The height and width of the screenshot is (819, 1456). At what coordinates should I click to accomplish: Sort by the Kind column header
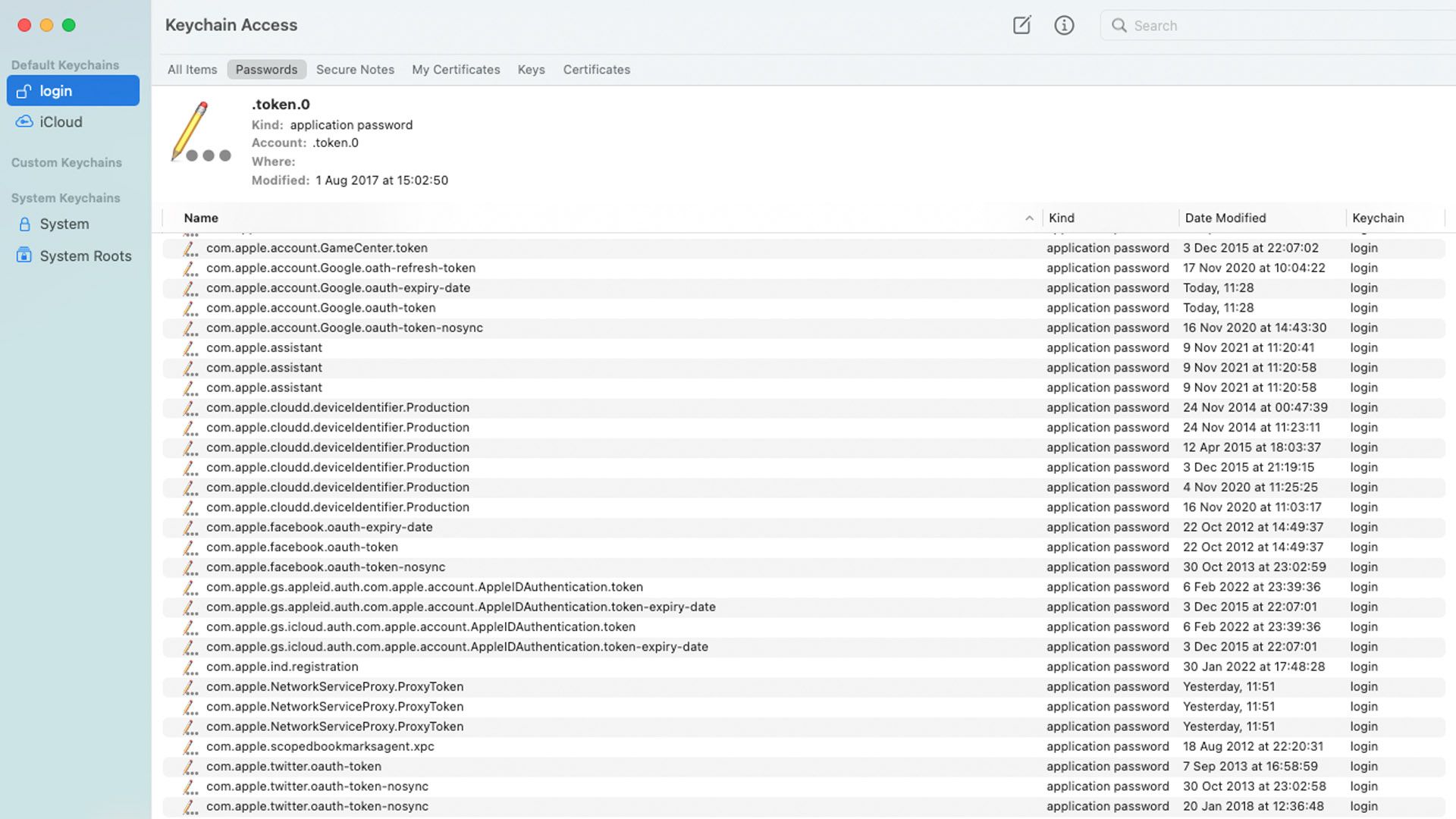coord(1061,218)
